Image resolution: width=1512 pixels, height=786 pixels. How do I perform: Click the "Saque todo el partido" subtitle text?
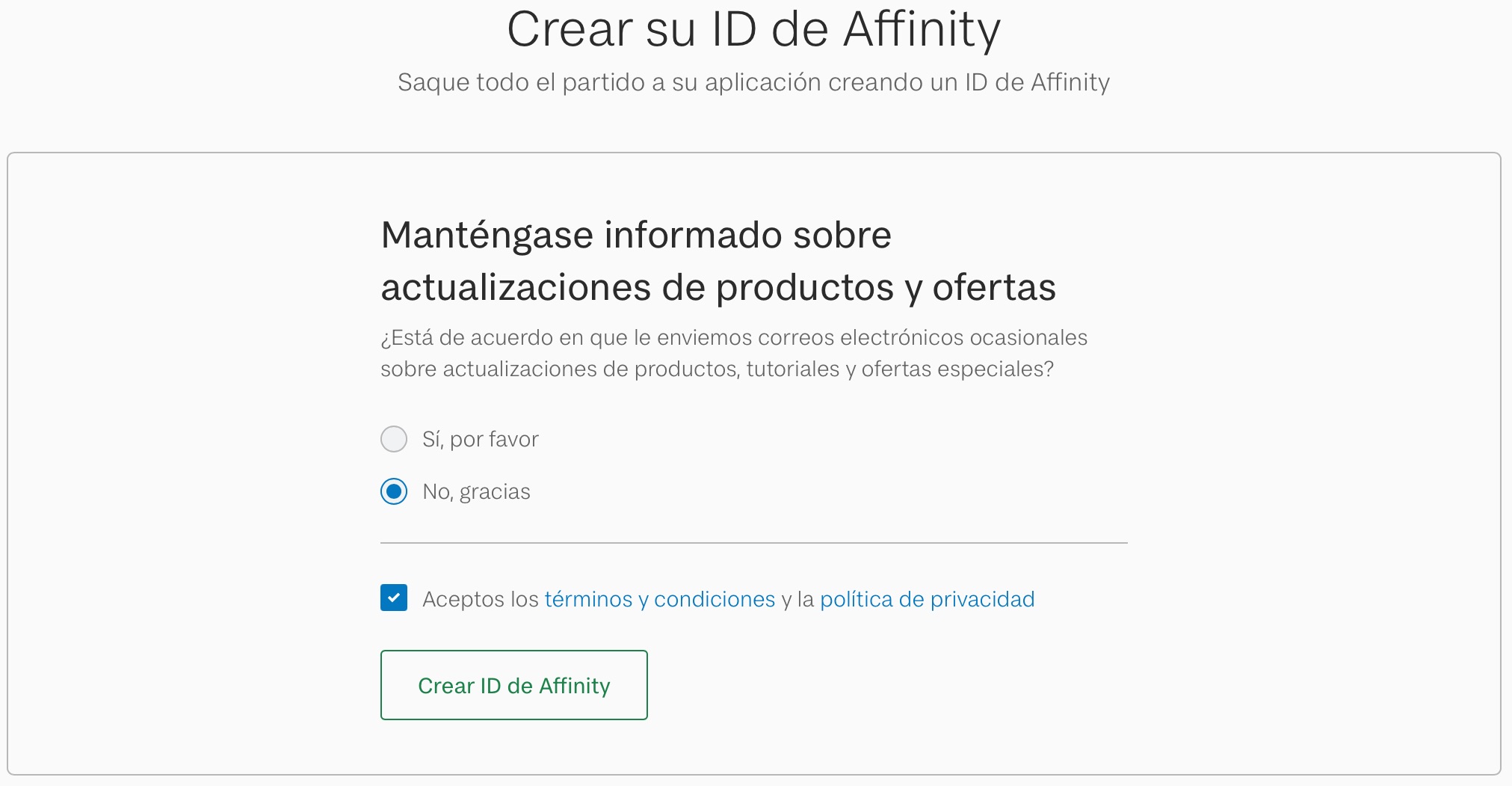click(753, 82)
